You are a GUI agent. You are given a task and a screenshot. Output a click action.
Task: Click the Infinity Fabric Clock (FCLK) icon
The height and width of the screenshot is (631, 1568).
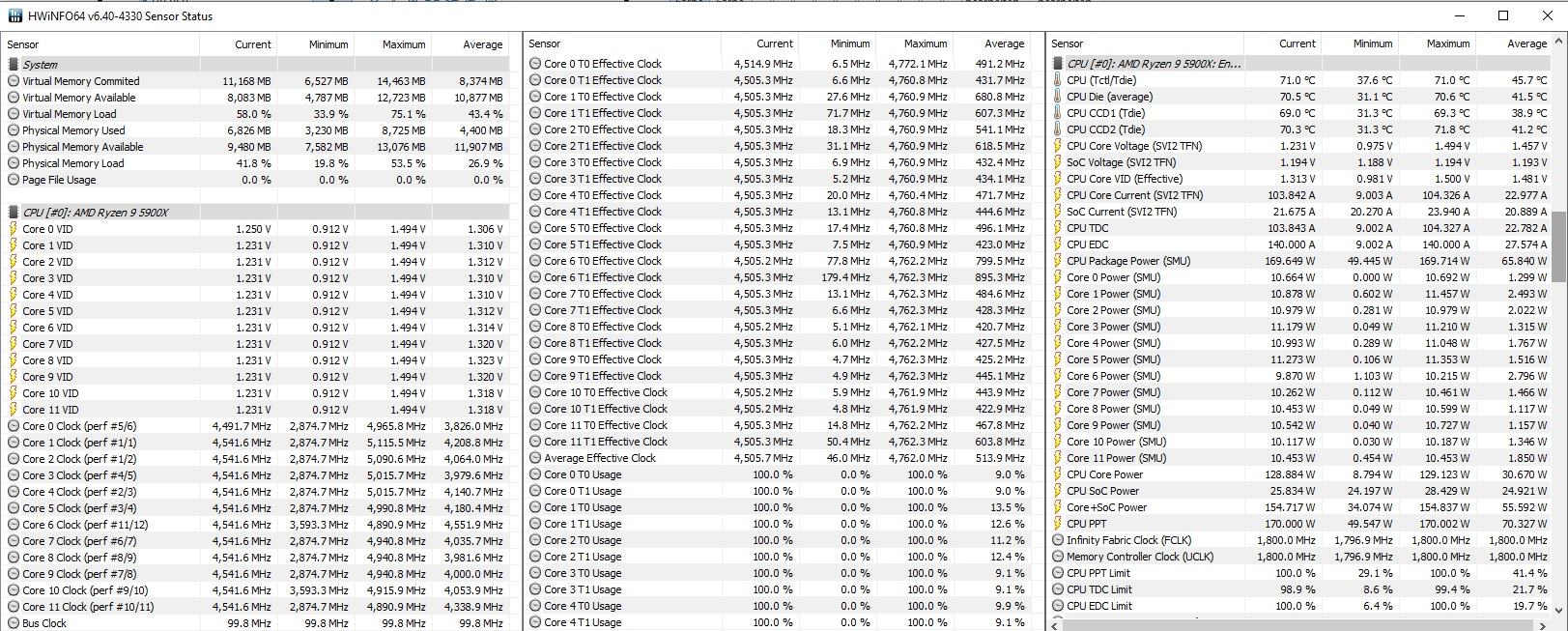click(x=1058, y=540)
